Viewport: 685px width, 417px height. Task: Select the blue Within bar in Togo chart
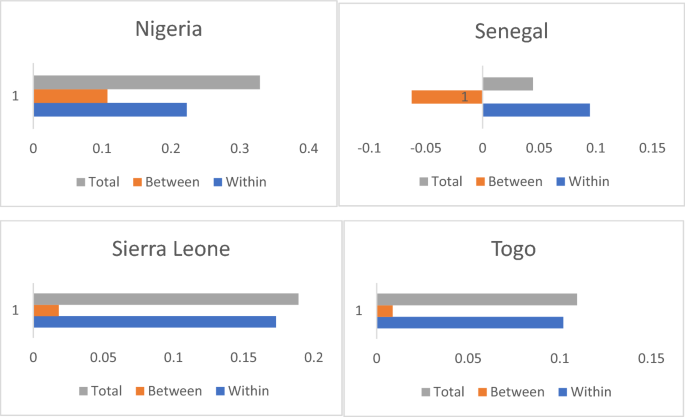[470, 322]
